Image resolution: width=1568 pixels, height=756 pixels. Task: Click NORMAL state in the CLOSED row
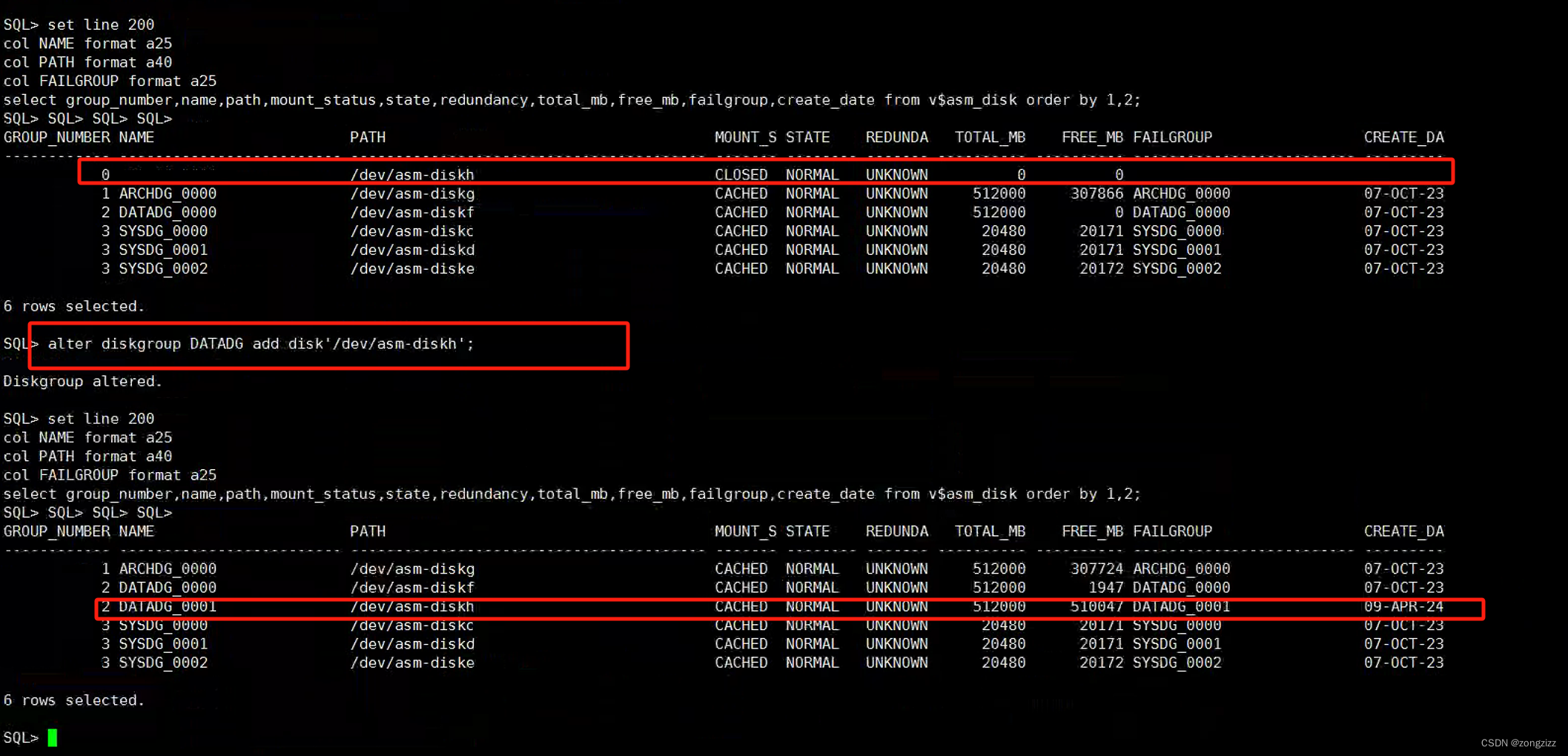click(812, 175)
